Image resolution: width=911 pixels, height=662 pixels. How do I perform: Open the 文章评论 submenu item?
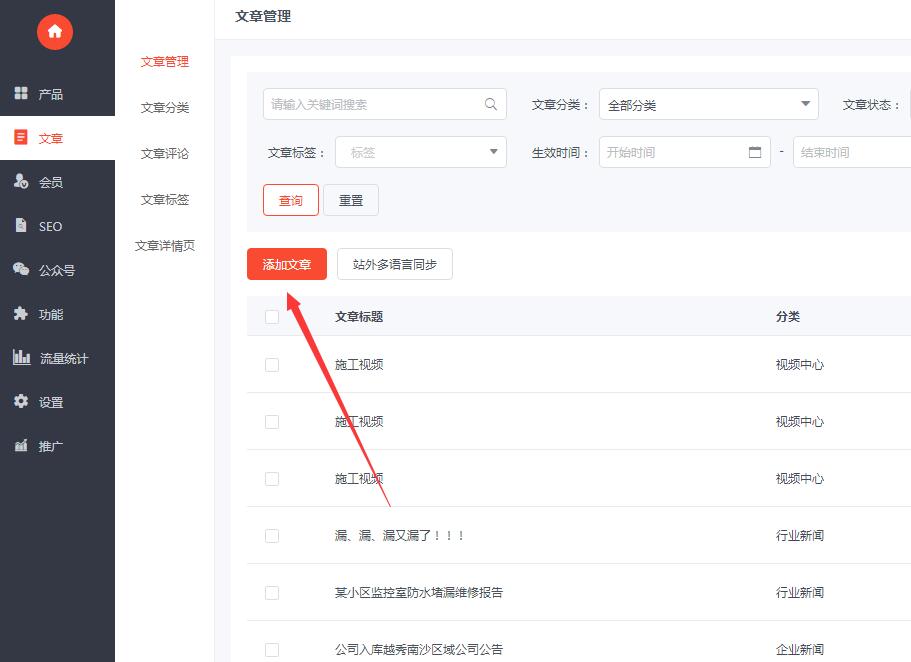click(x=165, y=154)
